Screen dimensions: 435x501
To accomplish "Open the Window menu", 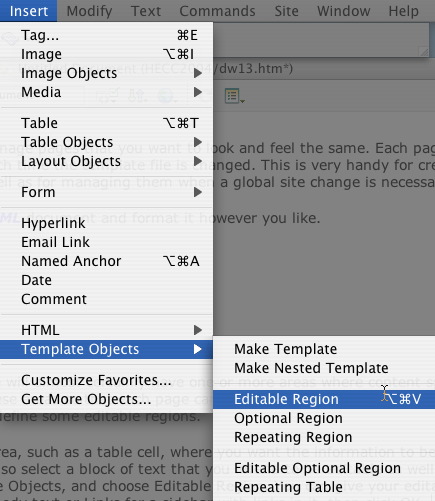I will [344, 11].
